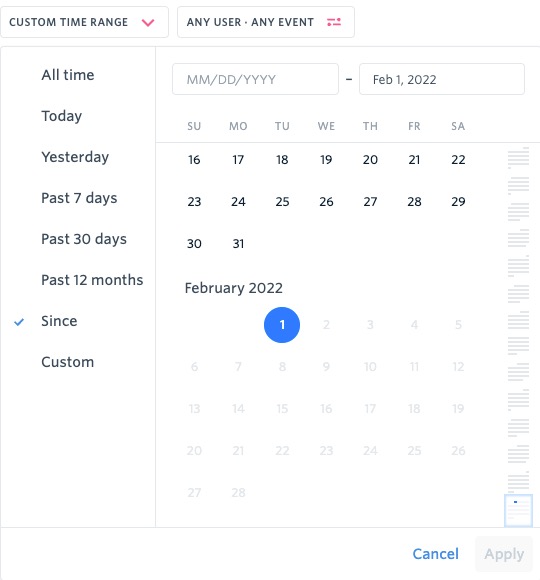Click the pink filter sliders icon
The height and width of the screenshot is (580, 540).
click(334, 22)
